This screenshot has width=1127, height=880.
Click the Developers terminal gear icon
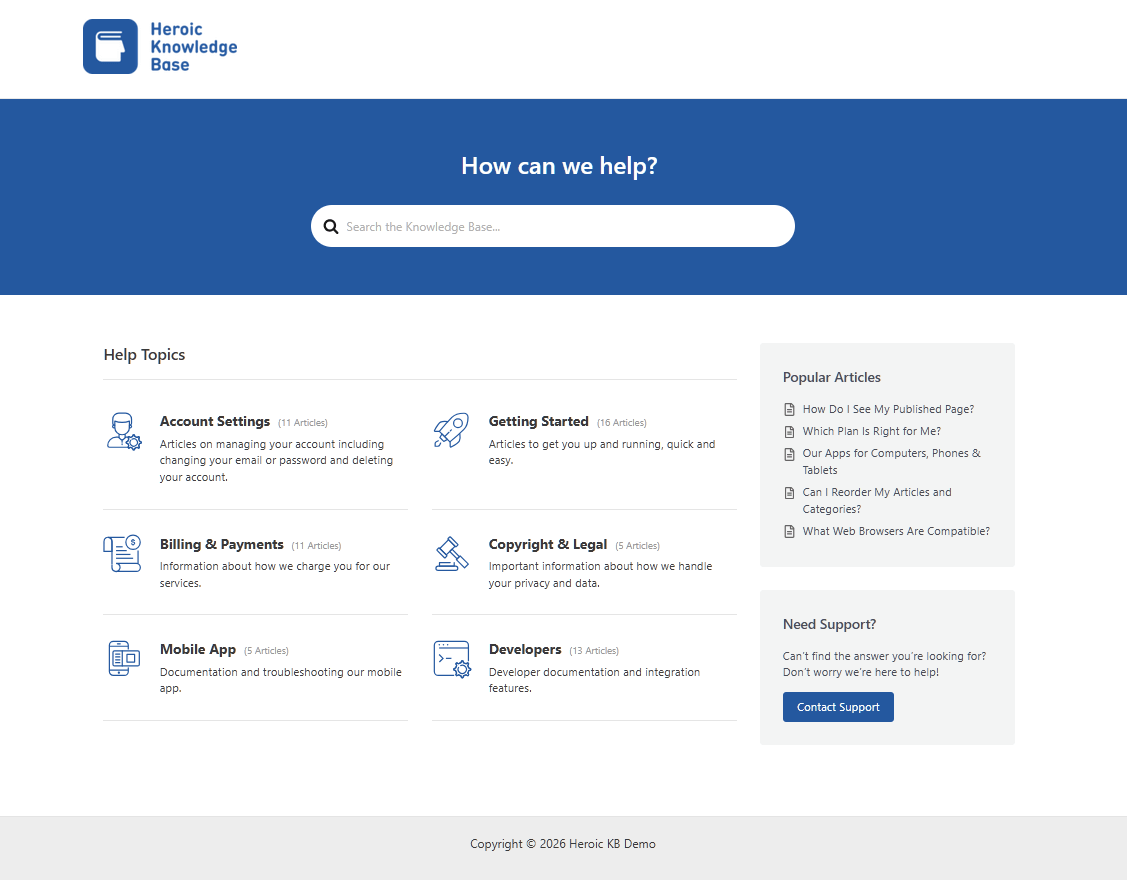click(x=452, y=659)
